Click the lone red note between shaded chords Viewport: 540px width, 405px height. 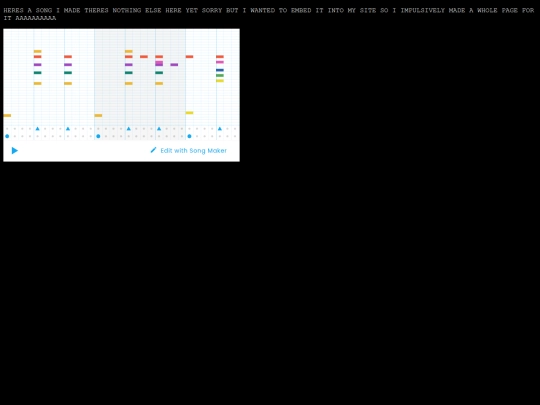click(x=144, y=57)
